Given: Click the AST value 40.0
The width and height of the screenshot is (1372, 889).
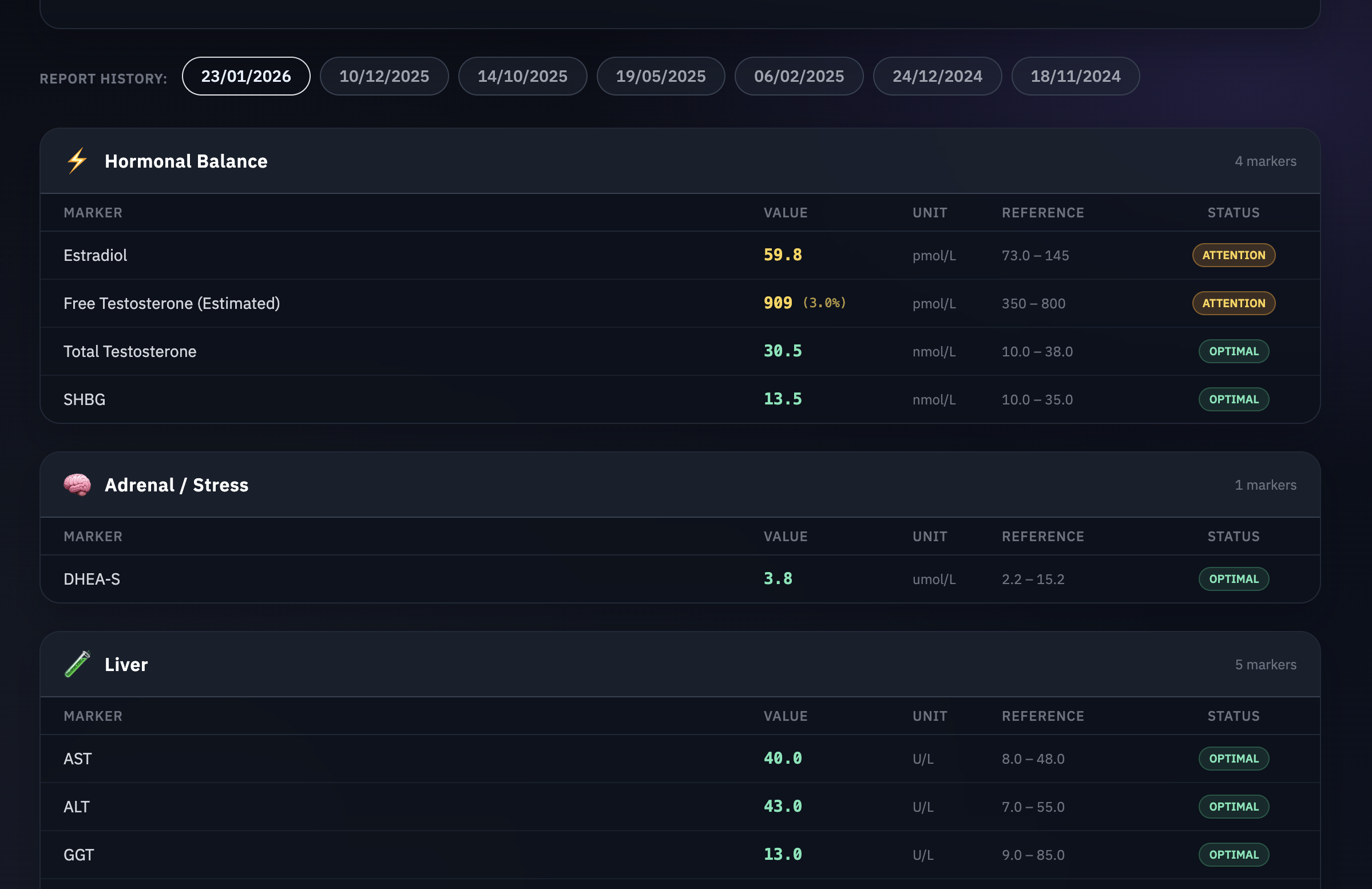Looking at the screenshot, I should [x=782, y=758].
